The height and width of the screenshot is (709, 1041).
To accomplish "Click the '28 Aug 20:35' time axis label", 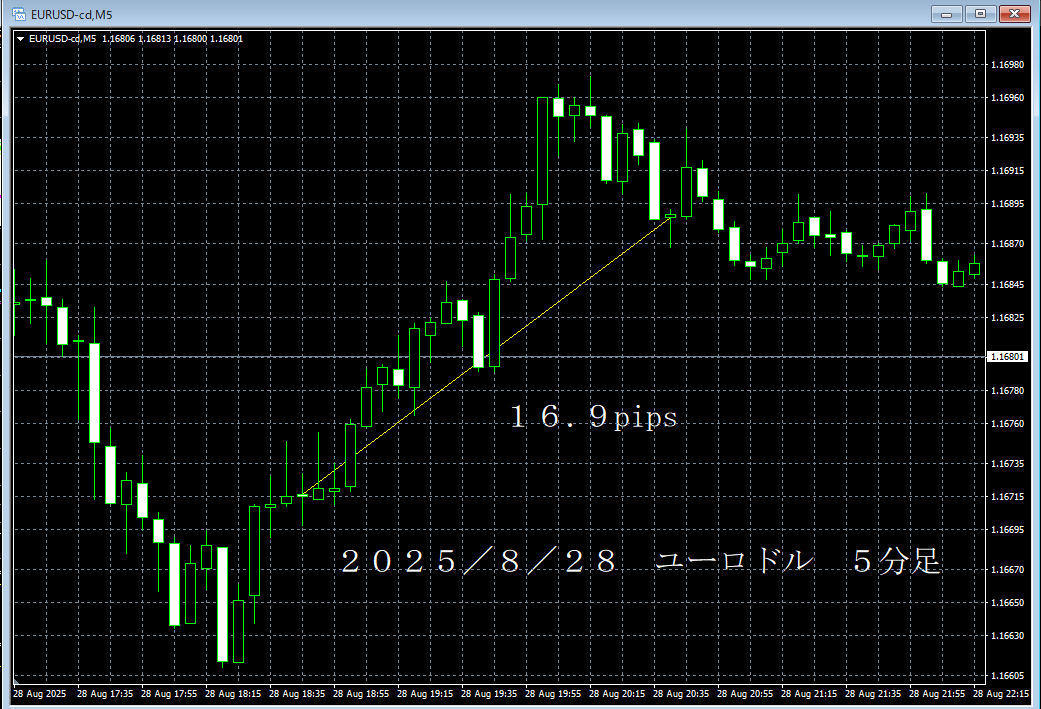I will click(x=681, y=694).
